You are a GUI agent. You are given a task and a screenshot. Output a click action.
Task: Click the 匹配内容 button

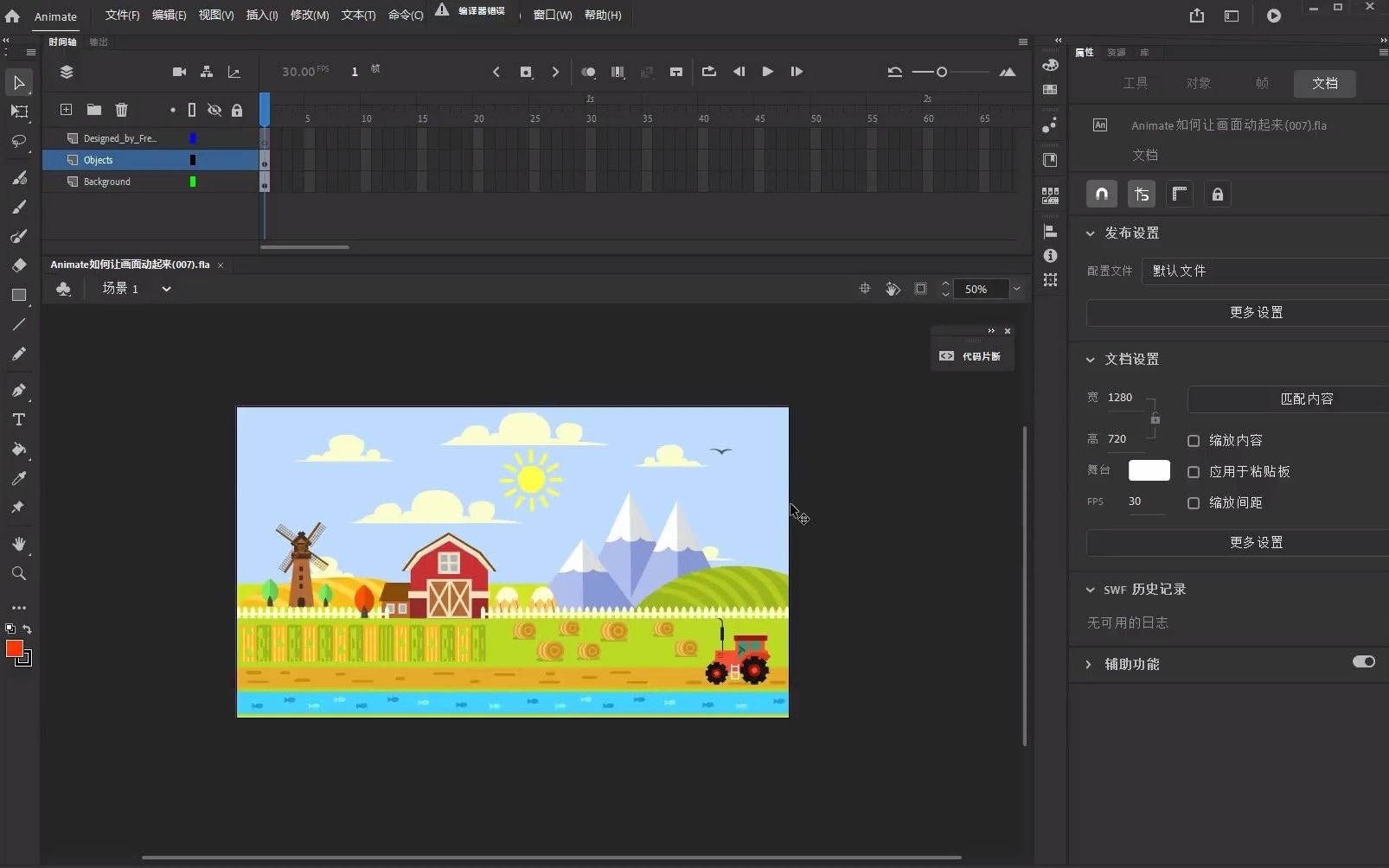1306,399
